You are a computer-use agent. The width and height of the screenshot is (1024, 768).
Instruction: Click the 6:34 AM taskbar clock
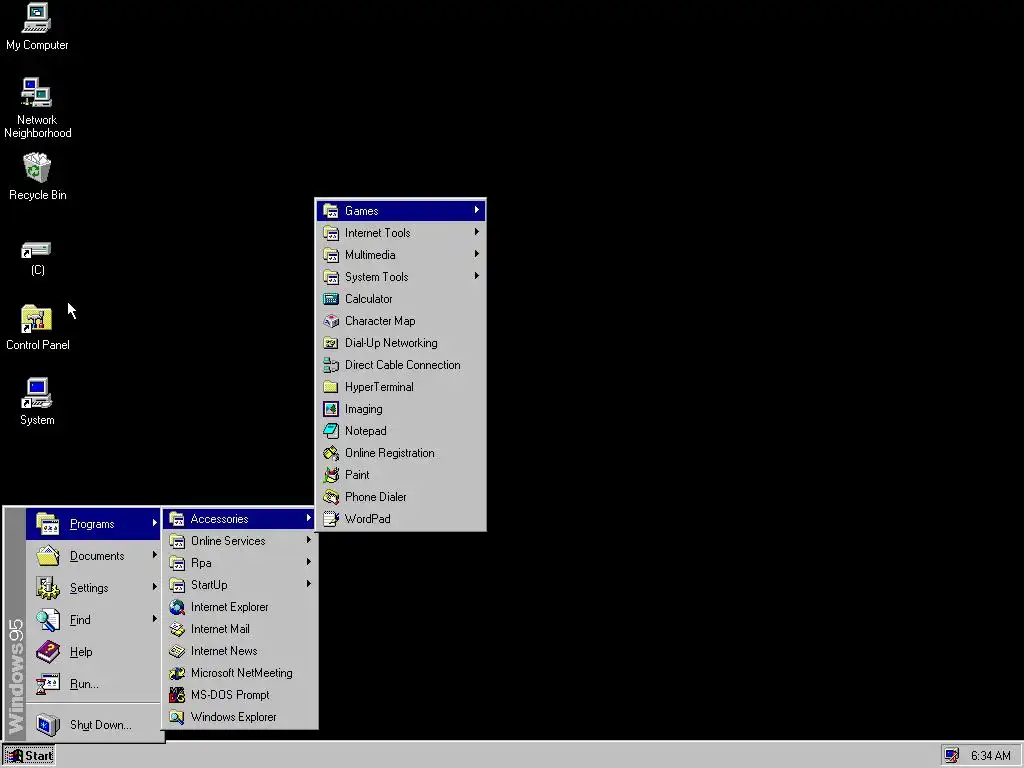click(991, 756)
